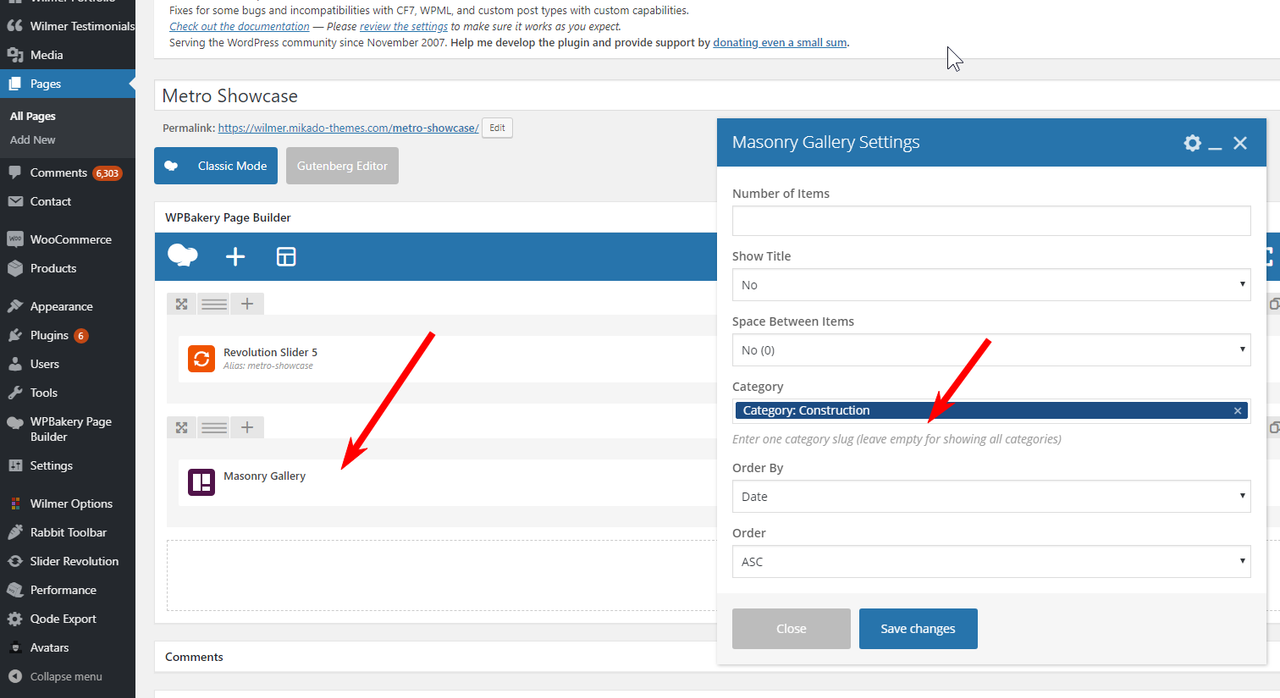1280x698 pixels.
Task: Click the row layout icon of the first row
Action: point(214,304)
